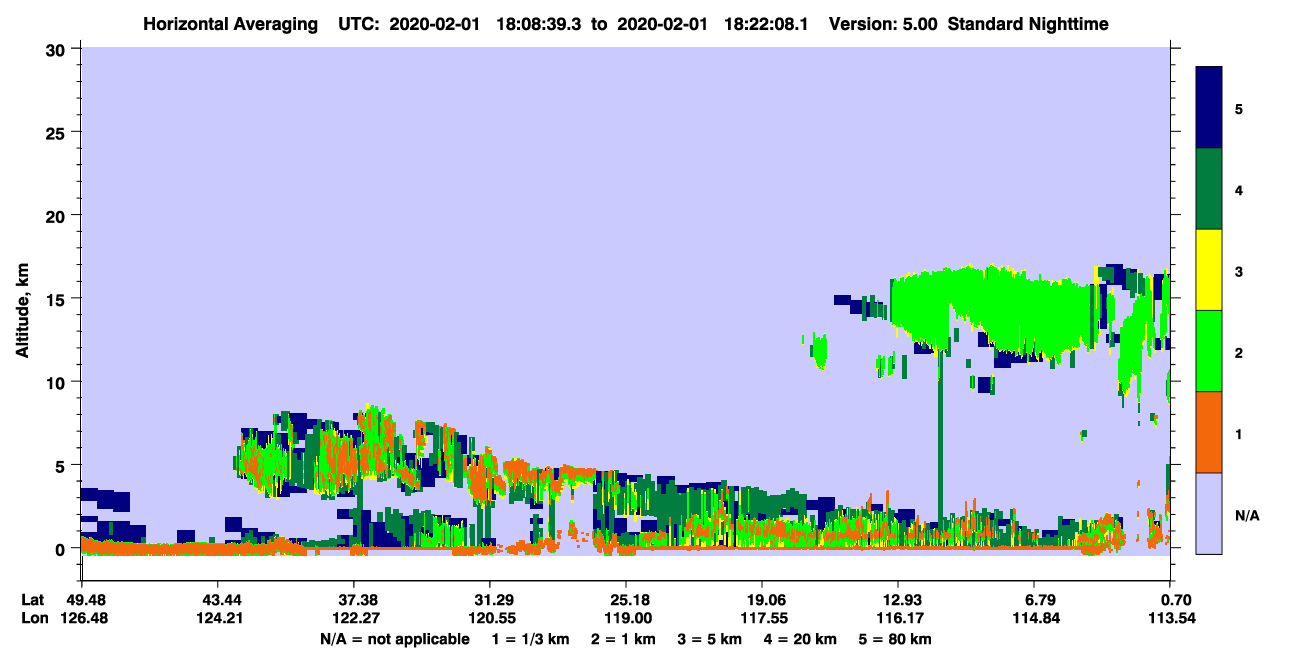Click the longitude value 116.17
The height and width of the screenshot is (667, 1300).
point(899,619)
